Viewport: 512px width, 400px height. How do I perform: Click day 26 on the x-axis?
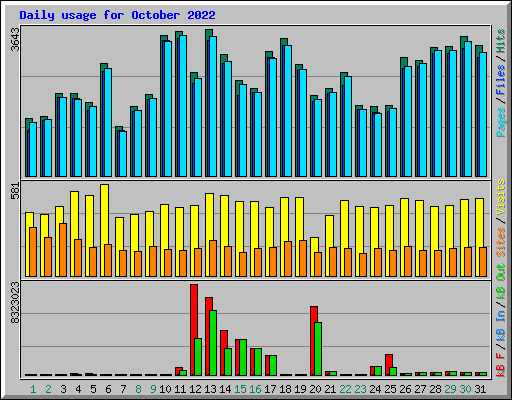tap(405, 389)
